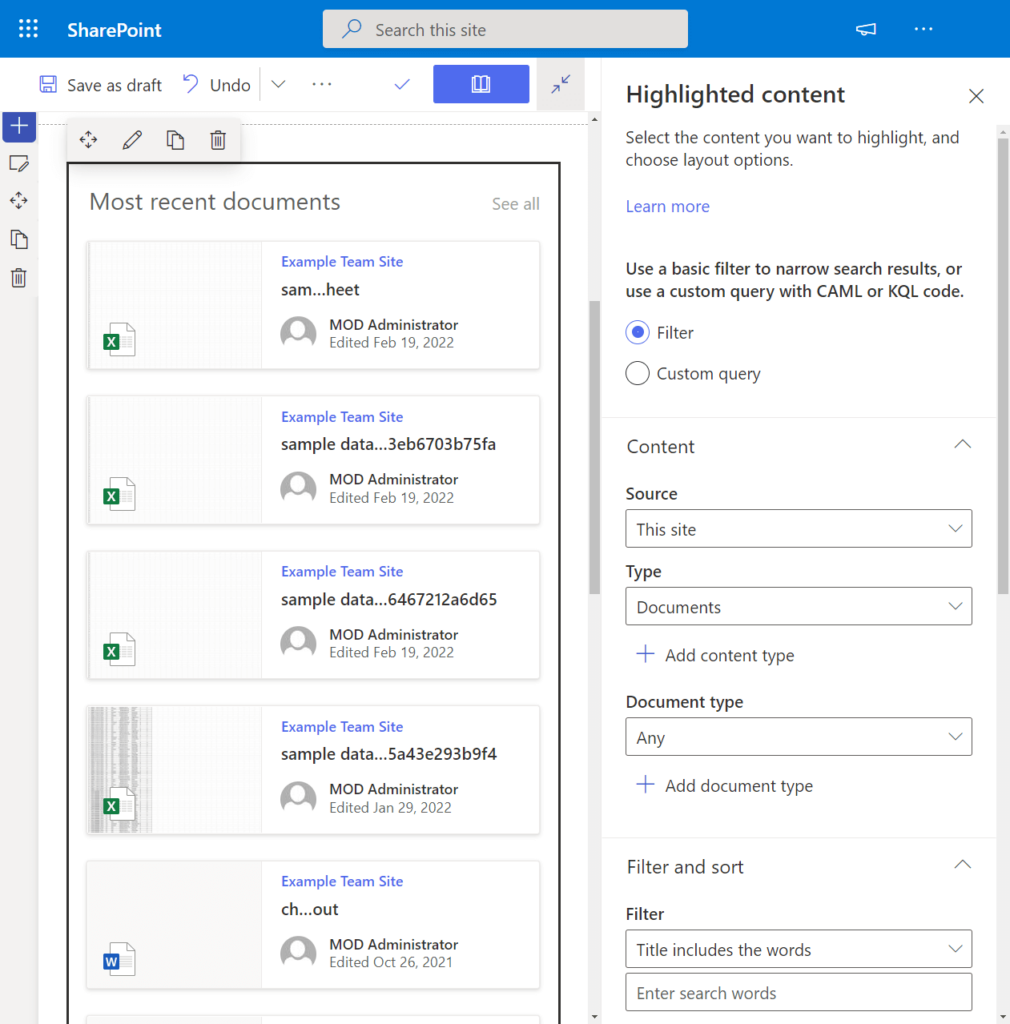The height and width of the screenshot is (1024, 1010).
Task: Click the Enter search words field
Action: pyautogui.click(x=798, y=993)
